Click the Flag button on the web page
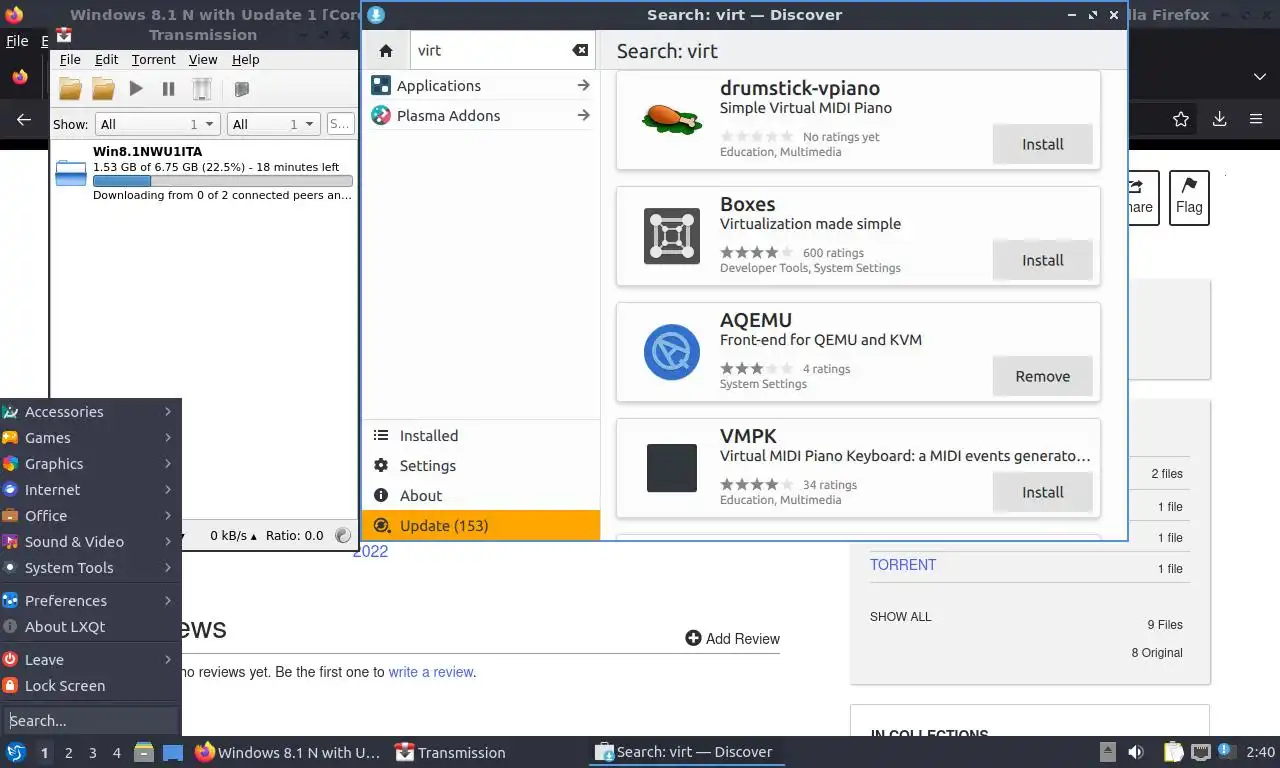The image size is (1280, 768). (1189, 197)
